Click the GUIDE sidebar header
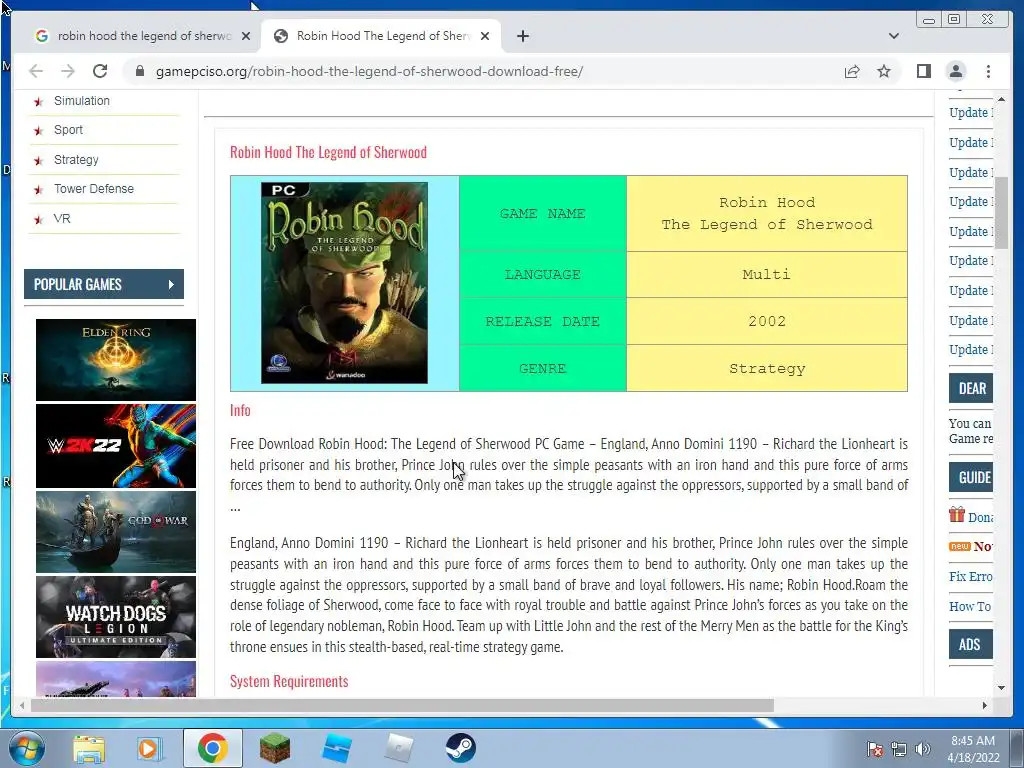 [x=971, y=477]
